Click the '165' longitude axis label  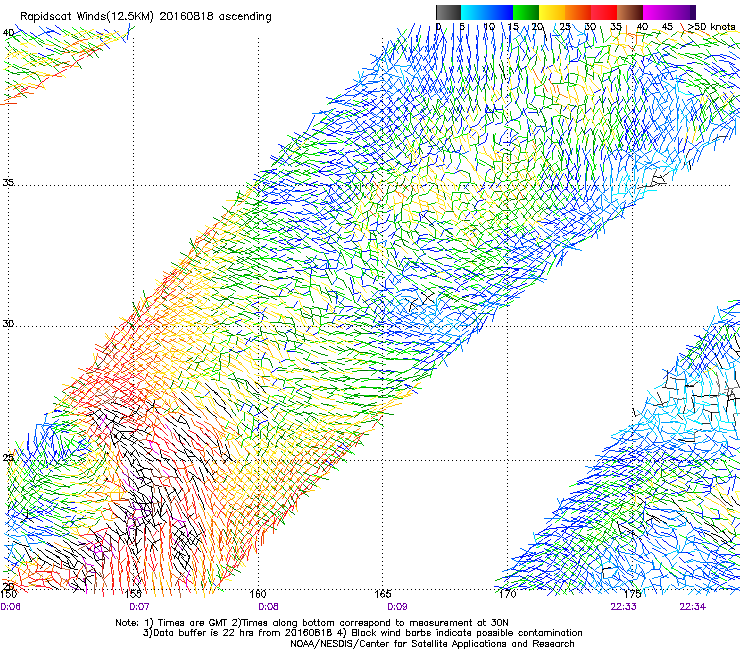(382, 594)
